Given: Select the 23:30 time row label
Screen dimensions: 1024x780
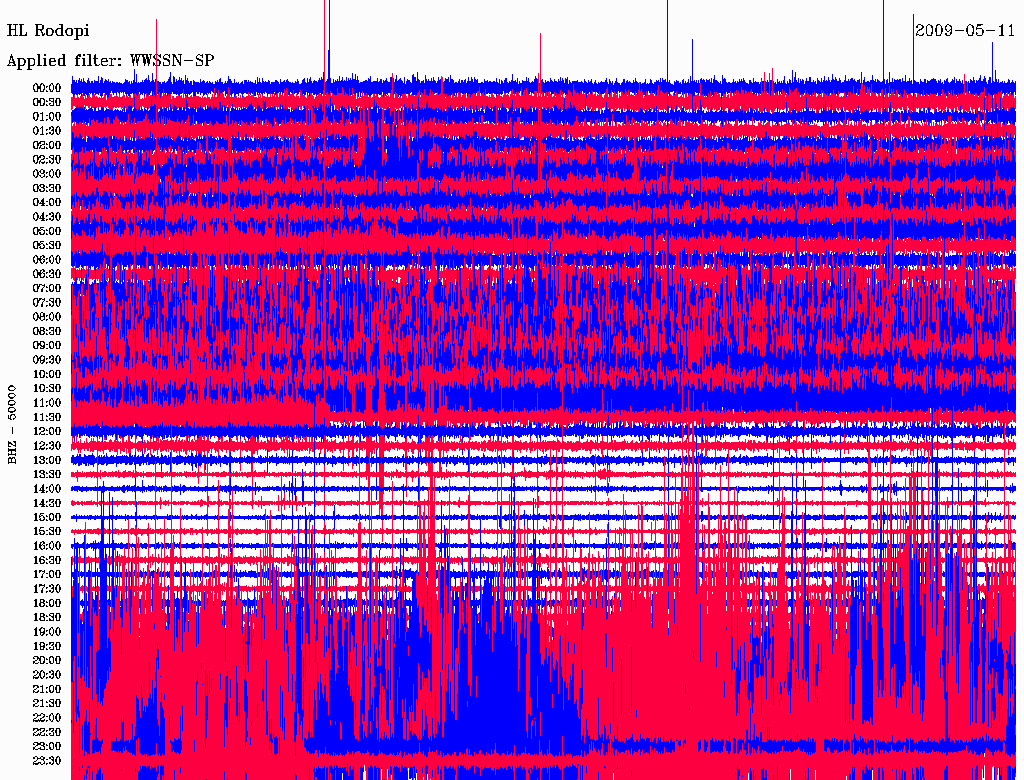Looking at the screenshot, I should click(47, 761).
